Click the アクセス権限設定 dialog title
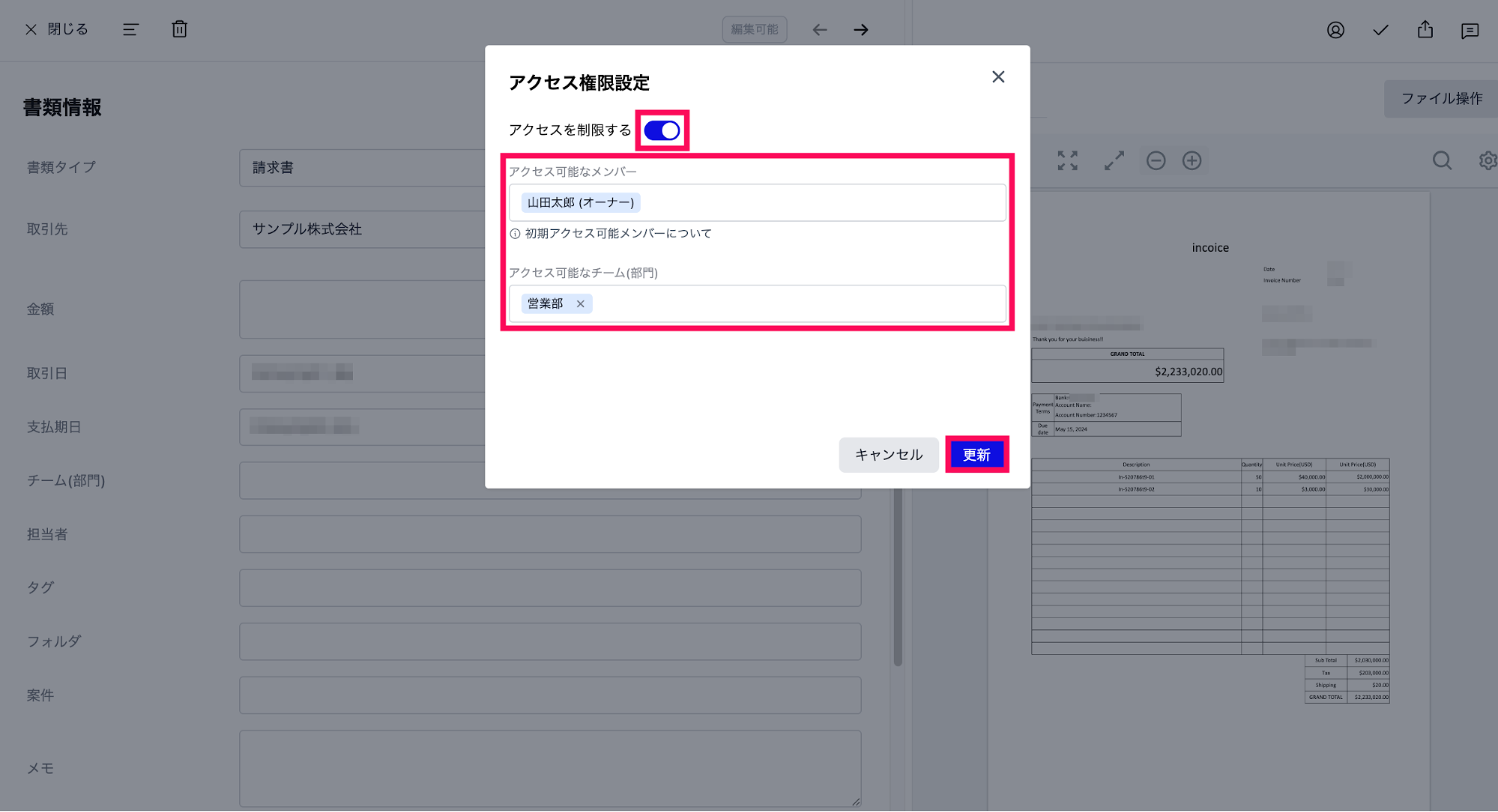Image resolution: width=1498 pixels, height=812 pixels. pos(579,82)
